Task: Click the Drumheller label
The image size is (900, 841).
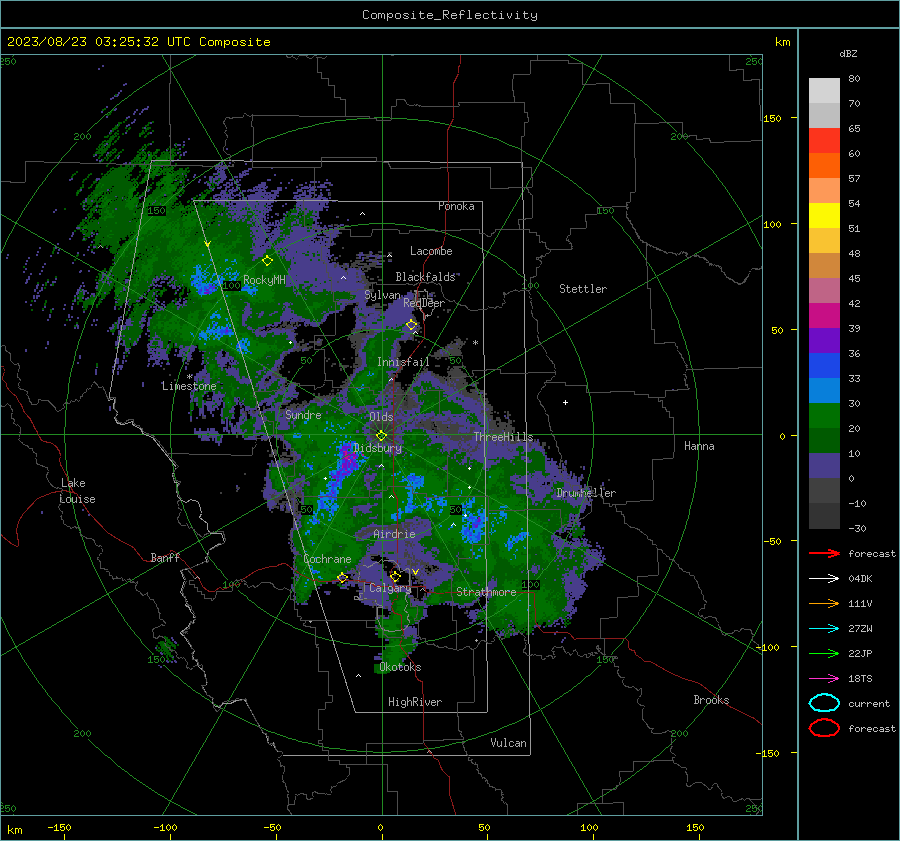Action: click(586, 493)
